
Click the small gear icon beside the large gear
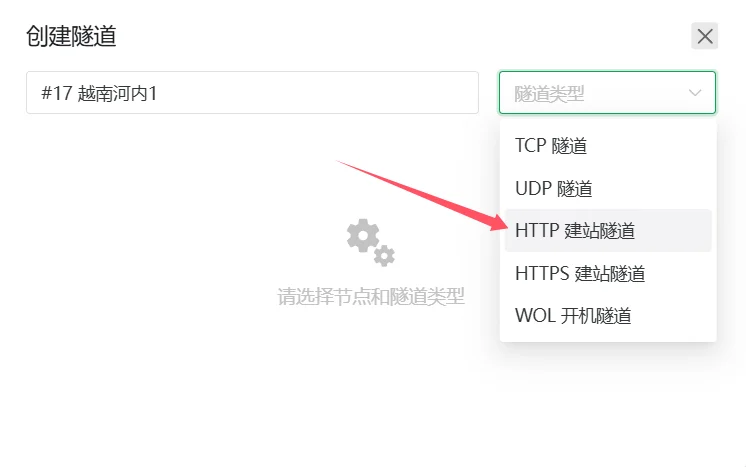(384, 256)
